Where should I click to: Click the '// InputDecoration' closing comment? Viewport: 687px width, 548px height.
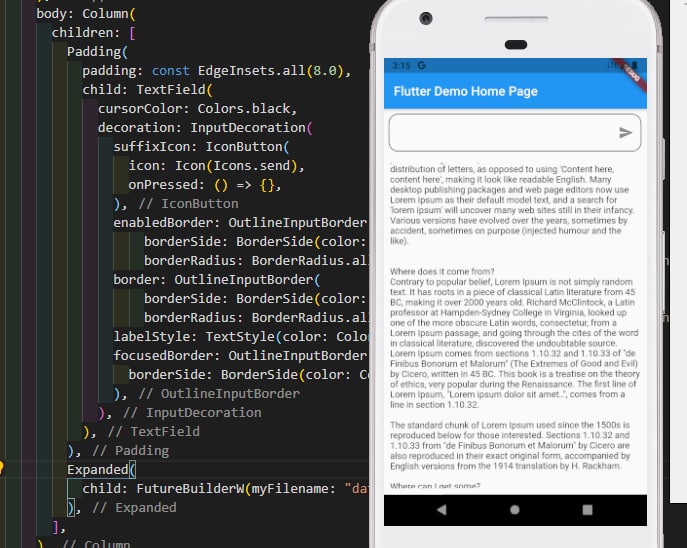(192, 413)
